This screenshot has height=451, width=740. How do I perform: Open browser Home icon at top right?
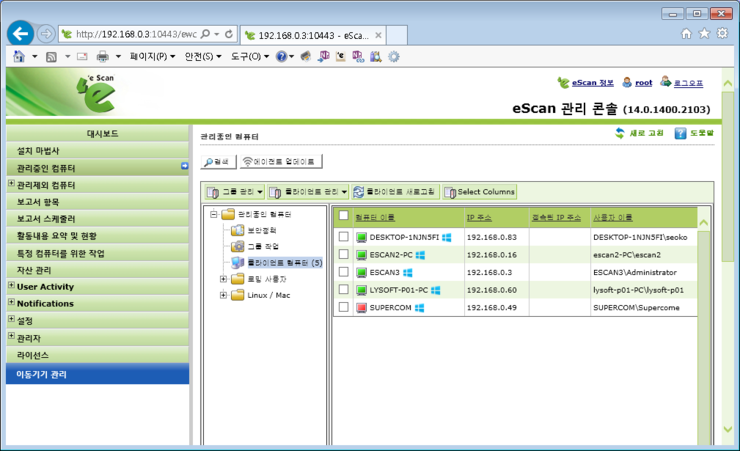[x=686, y=33]
